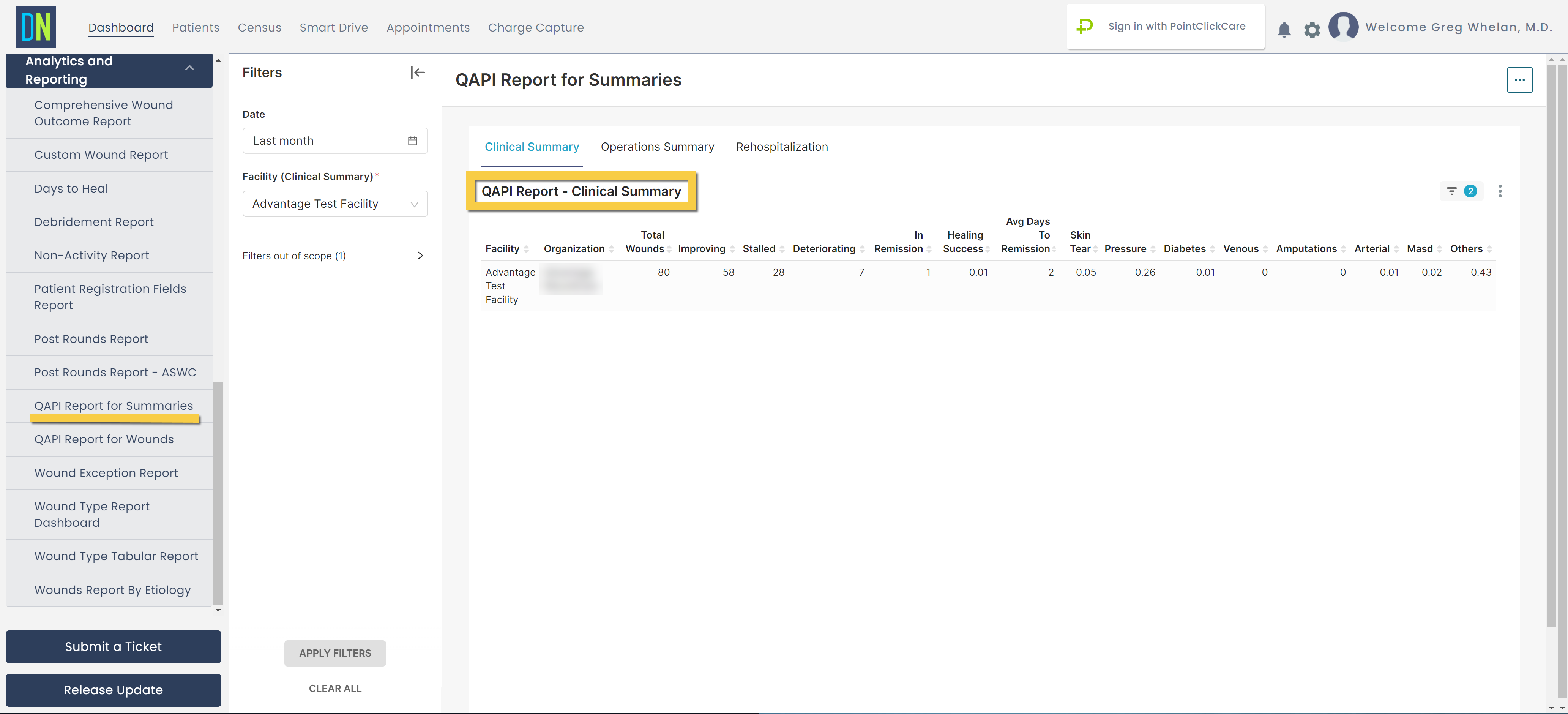Click the user profile avatar

[x=1343, y=27]
